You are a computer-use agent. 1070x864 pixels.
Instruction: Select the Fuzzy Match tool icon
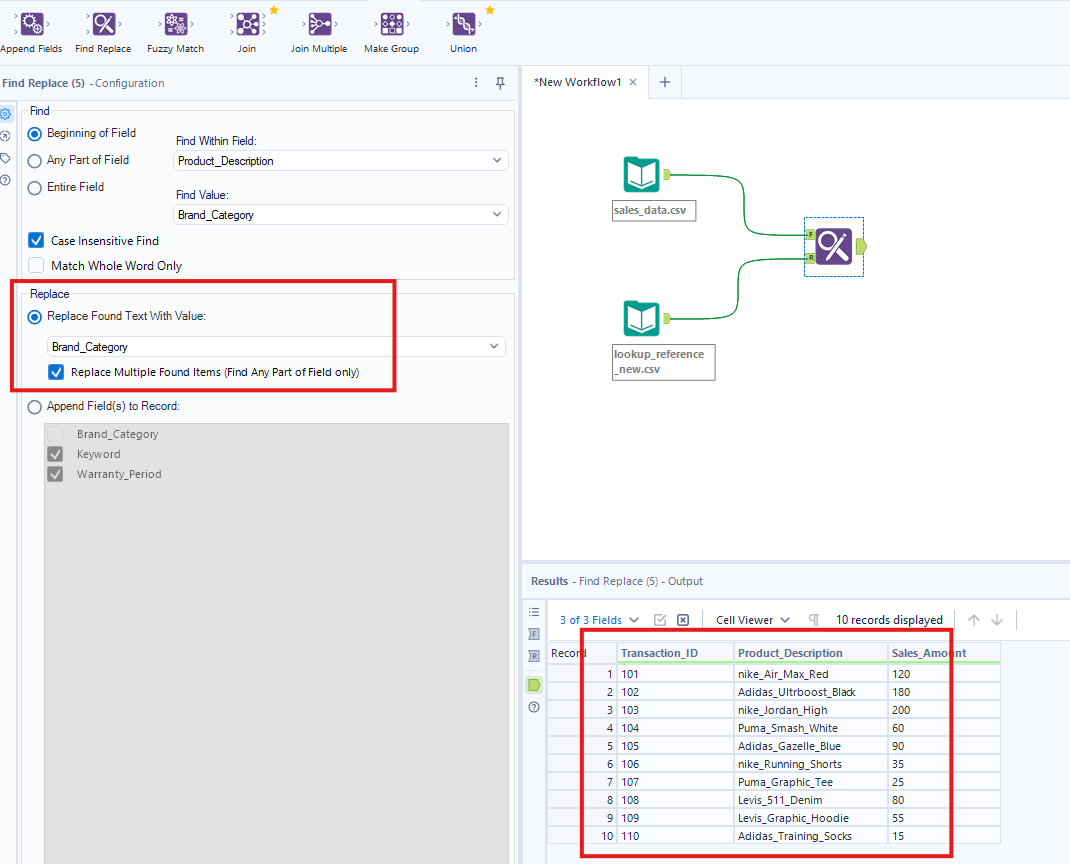tap(175, 25)
